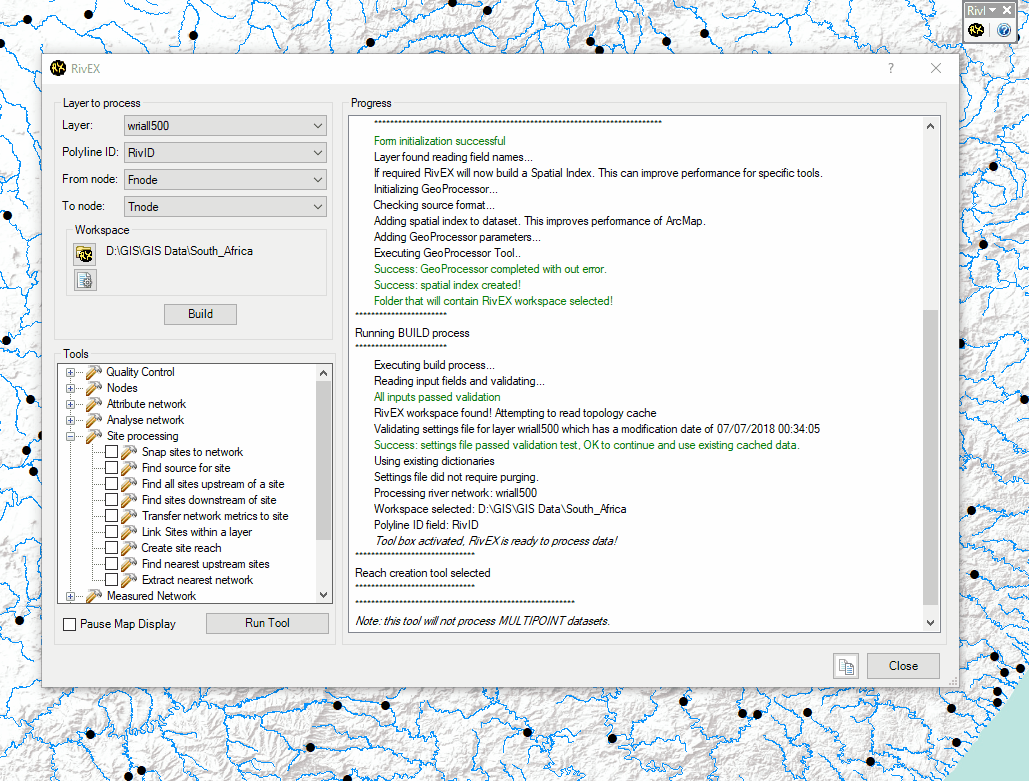The image size is (1029, 781).
Task: Click the Close button
Action: (x=903, y=666)
